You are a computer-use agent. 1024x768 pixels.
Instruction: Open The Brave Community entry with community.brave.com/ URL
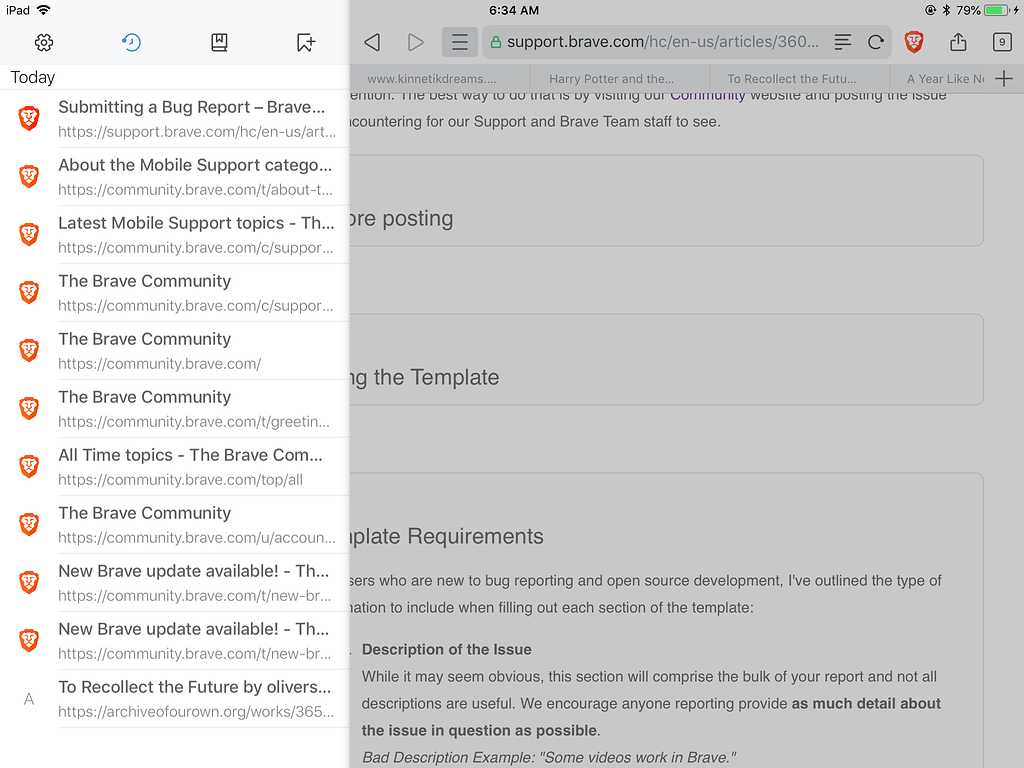(x=175, y=351)
